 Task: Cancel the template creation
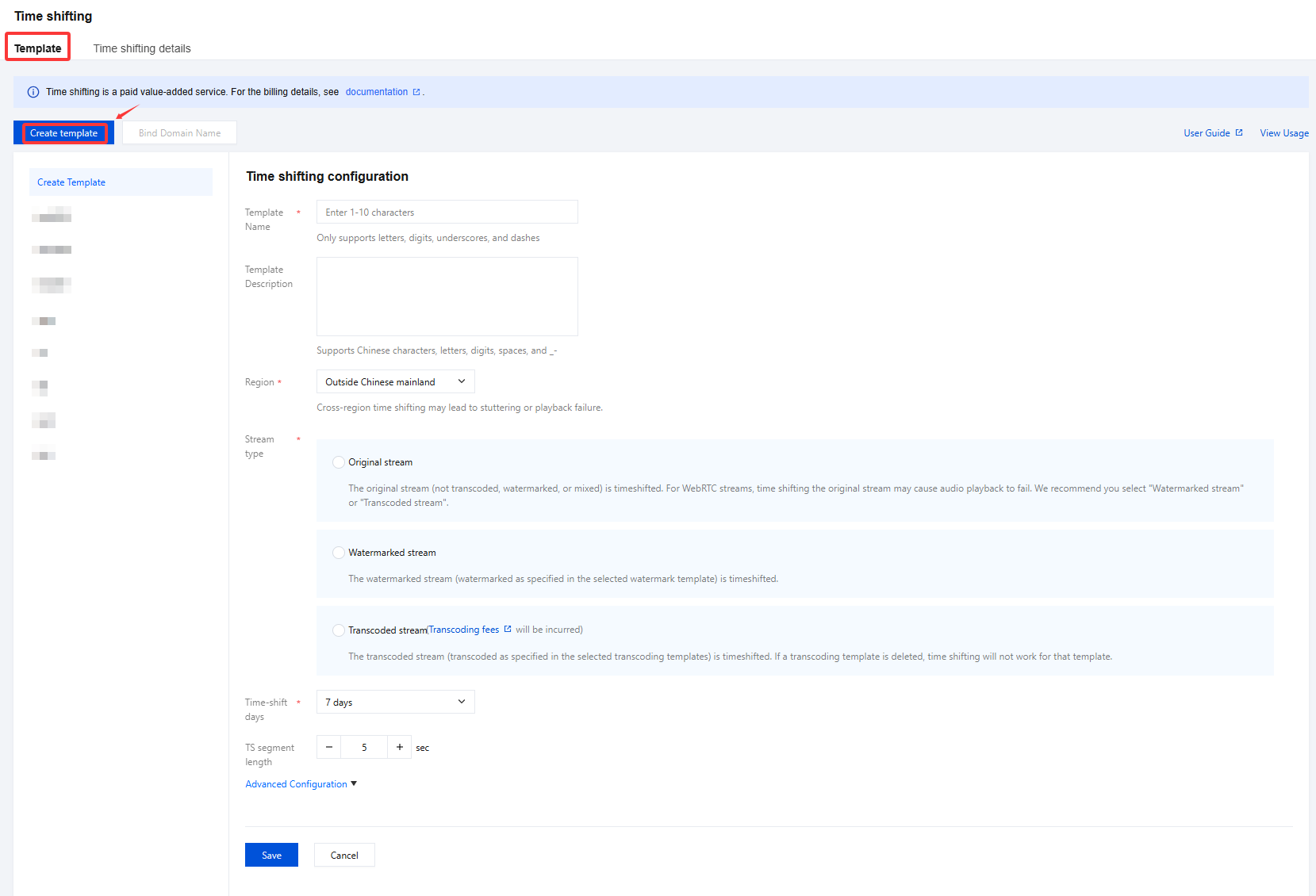tap(344, 855)
